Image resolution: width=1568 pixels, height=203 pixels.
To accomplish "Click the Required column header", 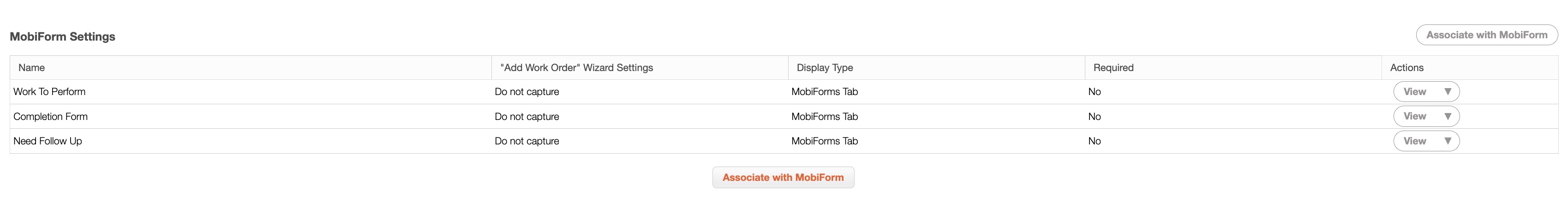I will coord(1113,68).
